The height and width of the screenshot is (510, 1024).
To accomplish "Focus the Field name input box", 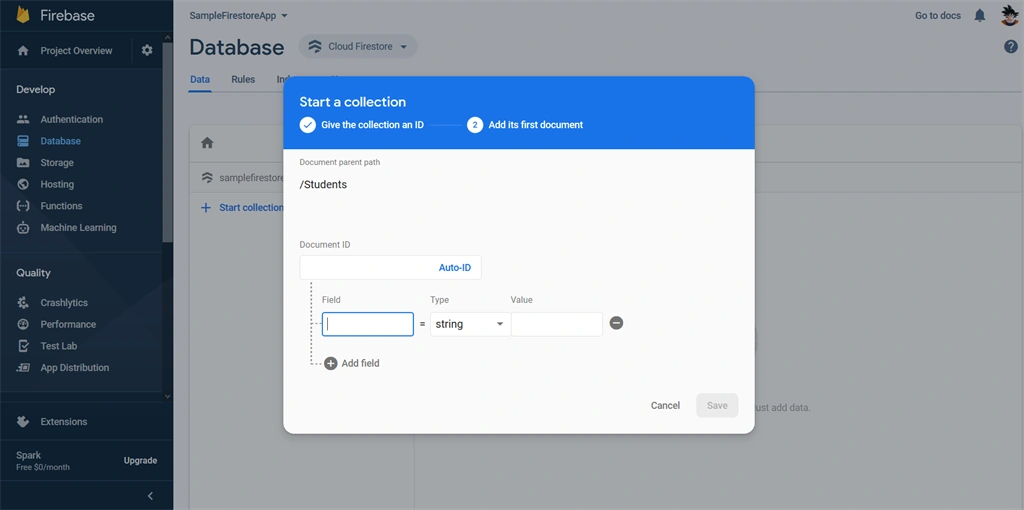I will (368, 324).
